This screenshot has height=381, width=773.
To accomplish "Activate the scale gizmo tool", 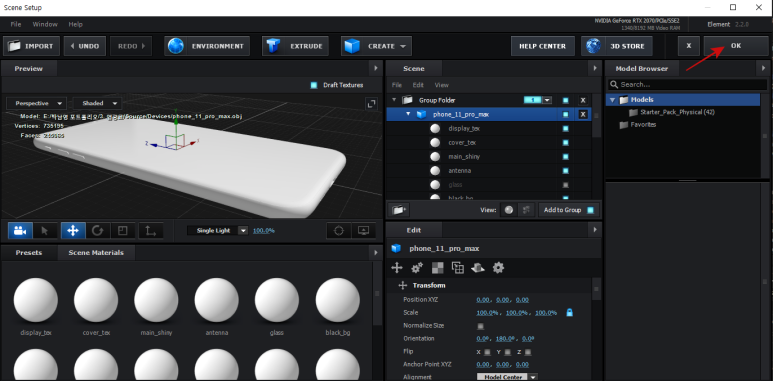I will 123,230.
